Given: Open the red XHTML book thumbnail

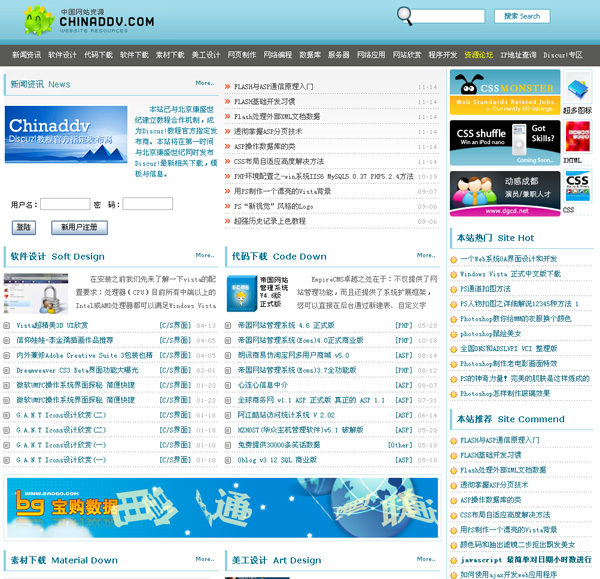Looking at the screenshot, I should click(x=577, y=137).
